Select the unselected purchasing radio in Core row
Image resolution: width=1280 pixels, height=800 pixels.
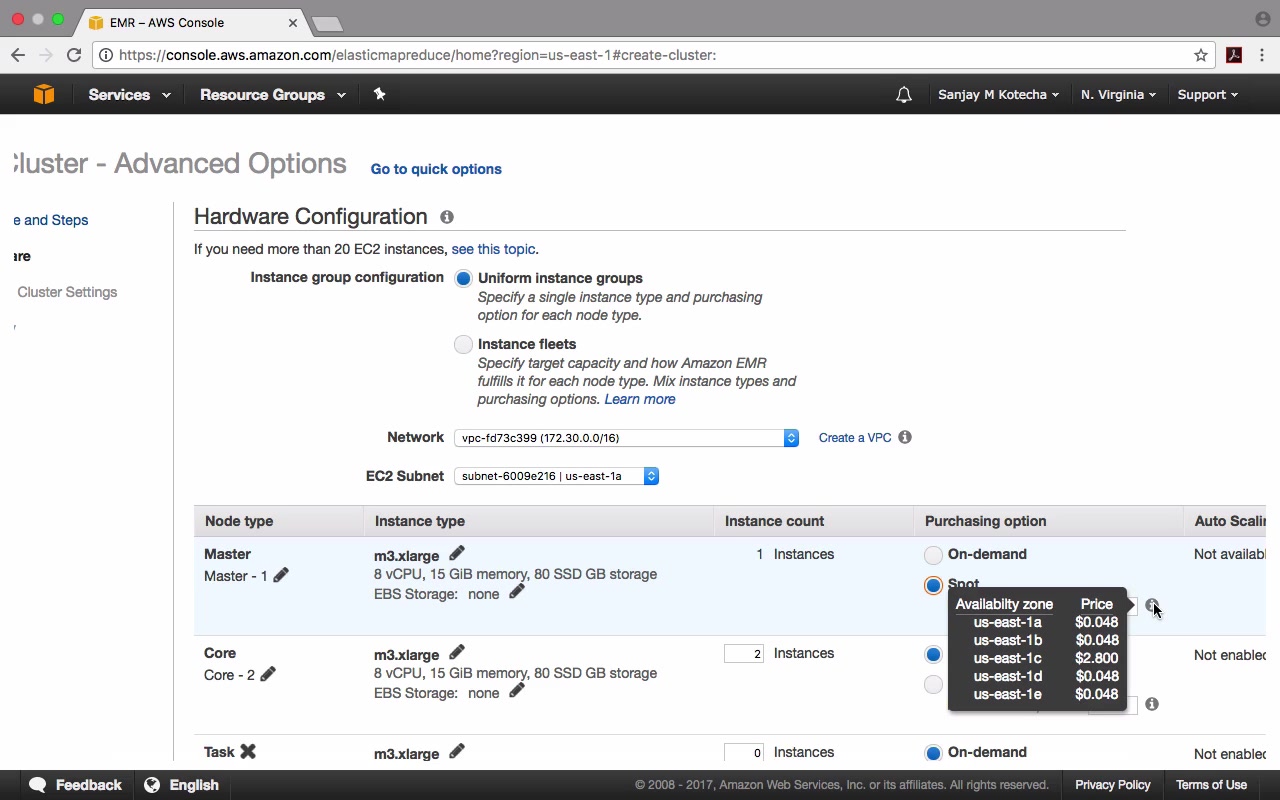(933, 684)
